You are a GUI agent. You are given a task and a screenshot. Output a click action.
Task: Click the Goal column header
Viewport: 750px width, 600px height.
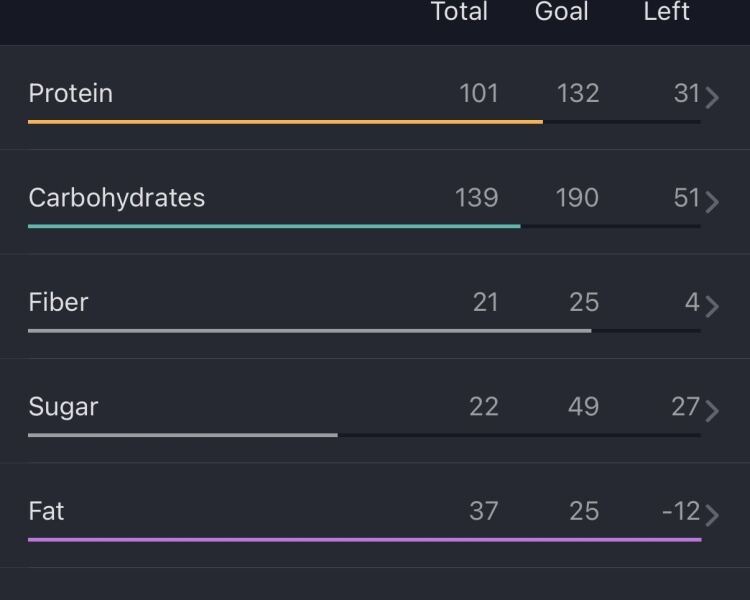[x=562, y=12]
